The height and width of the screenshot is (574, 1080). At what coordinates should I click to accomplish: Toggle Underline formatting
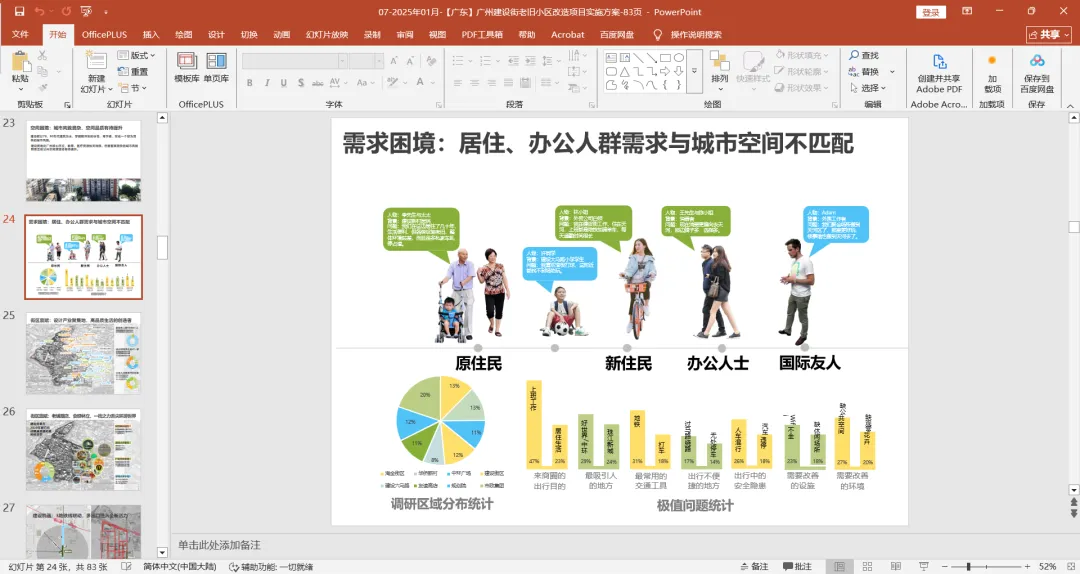[x=284, y=83]
